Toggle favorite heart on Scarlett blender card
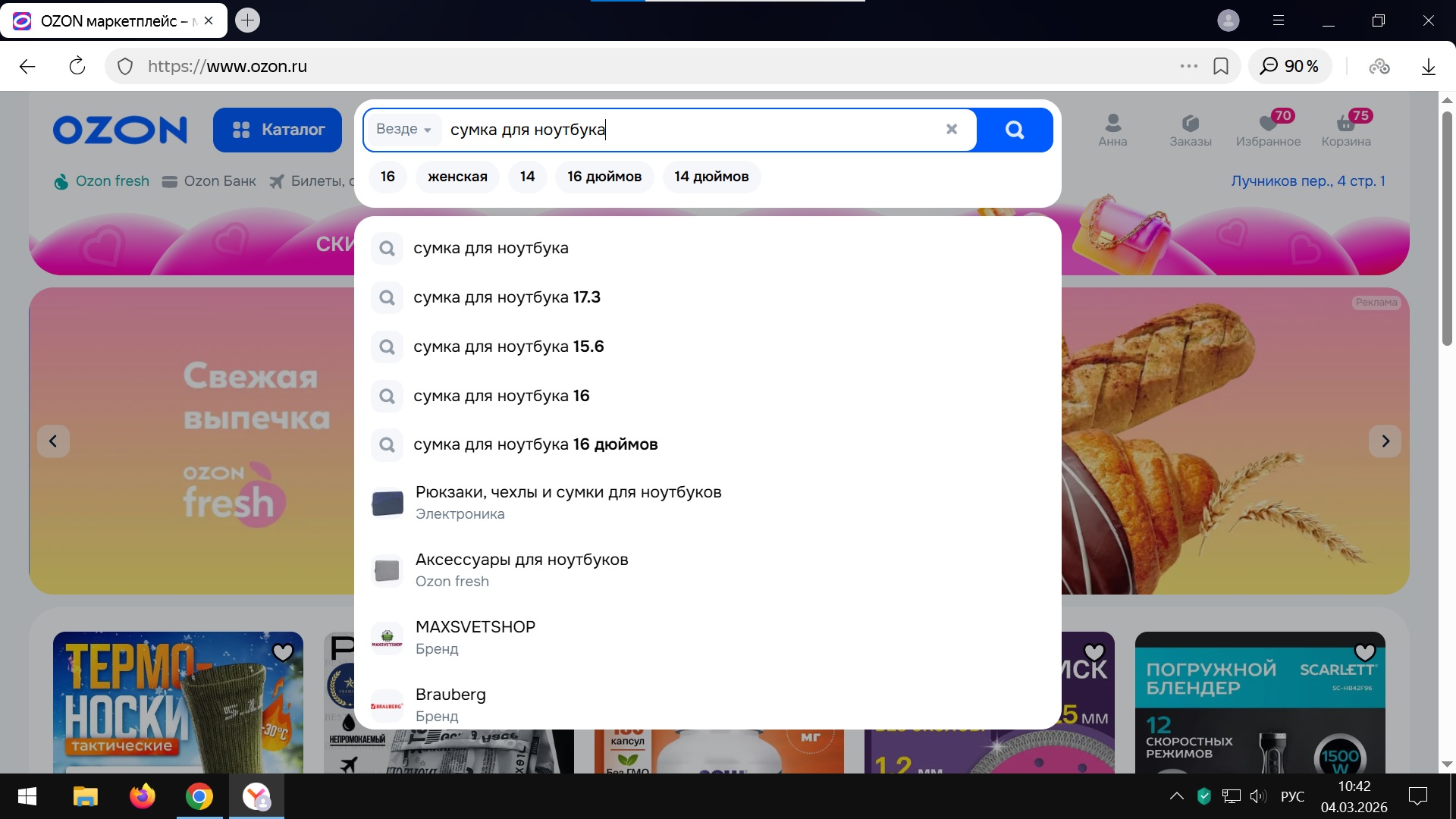The height and width of the screenshot is (819, 1456). click(1364, 652)
